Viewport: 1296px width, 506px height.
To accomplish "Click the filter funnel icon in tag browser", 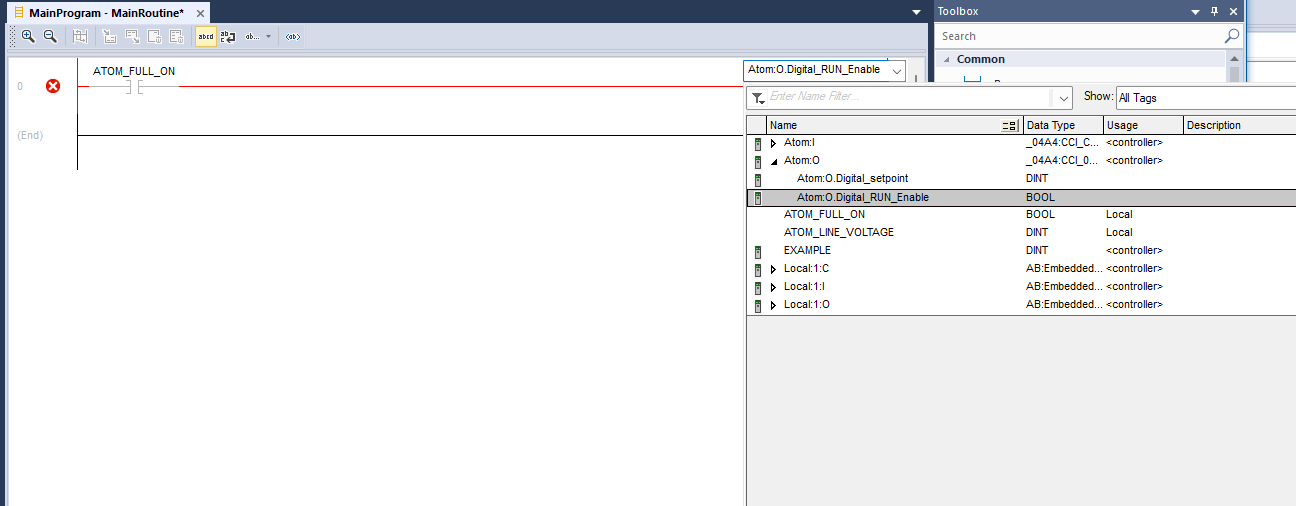I will click(x=759, y=98).
